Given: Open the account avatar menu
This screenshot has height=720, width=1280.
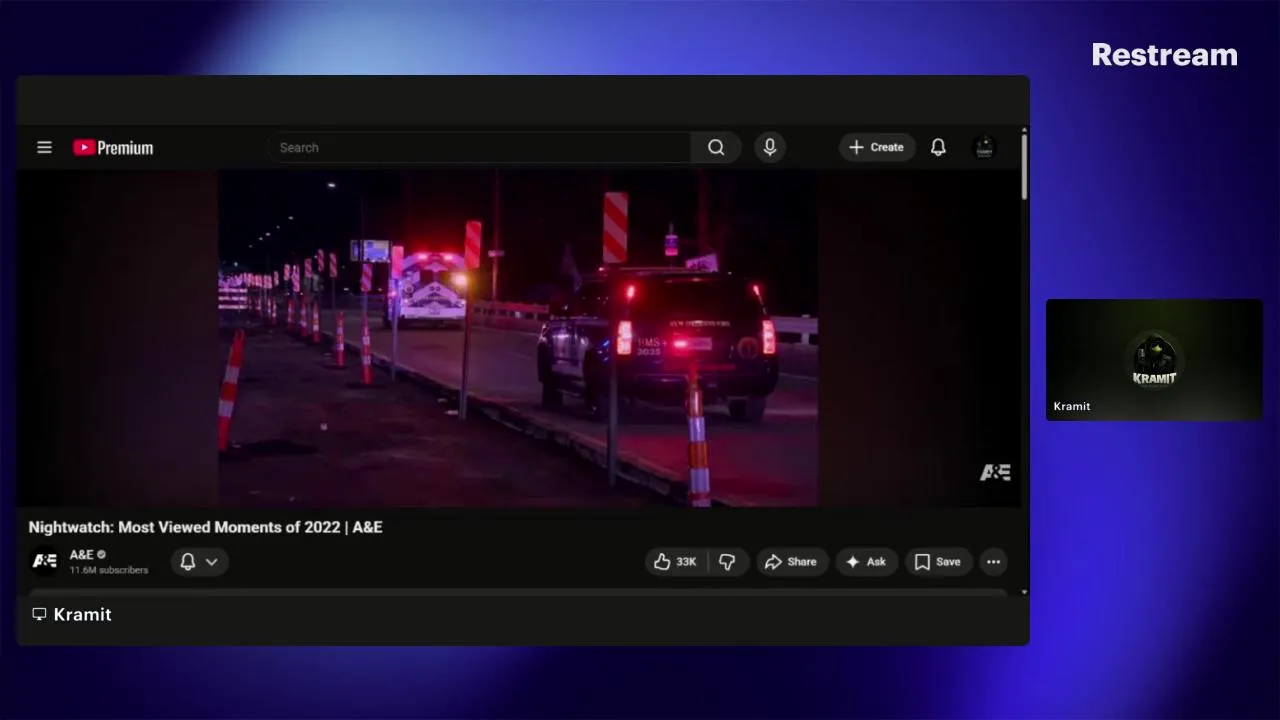Looking at the screenshot, I should [984, 148].
